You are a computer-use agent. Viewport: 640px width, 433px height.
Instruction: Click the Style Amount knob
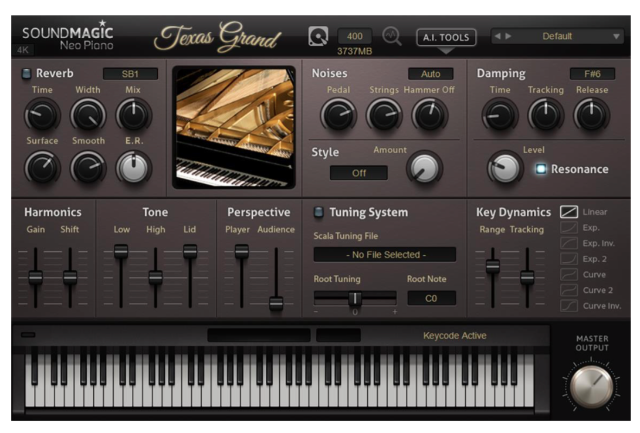(x=424, y=168)
